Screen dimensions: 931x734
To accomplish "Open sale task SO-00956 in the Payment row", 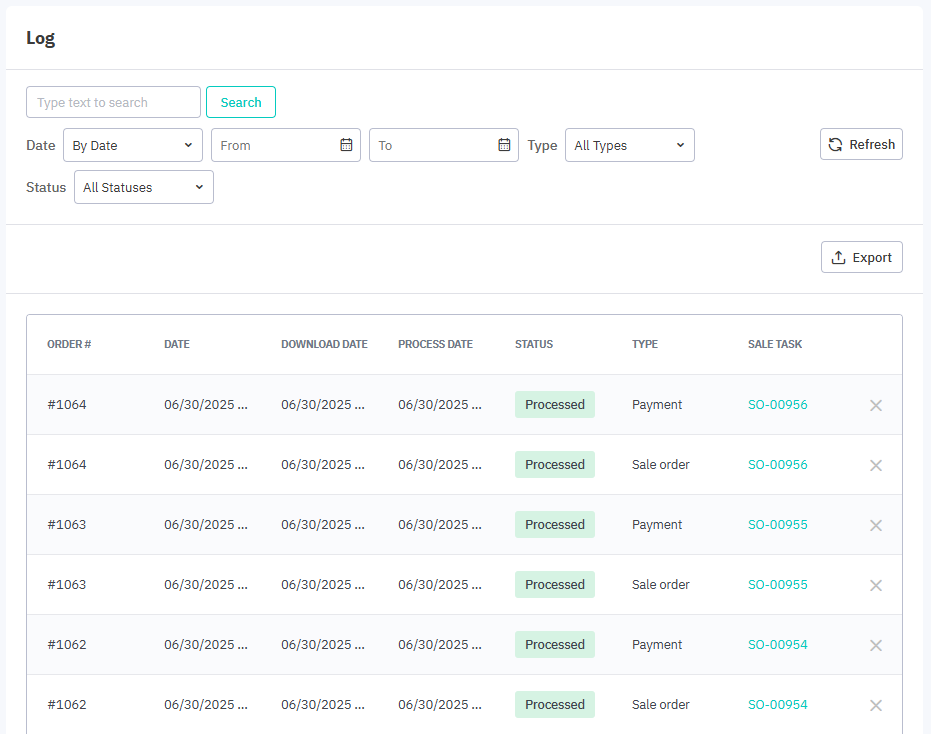I will point(777,405).
